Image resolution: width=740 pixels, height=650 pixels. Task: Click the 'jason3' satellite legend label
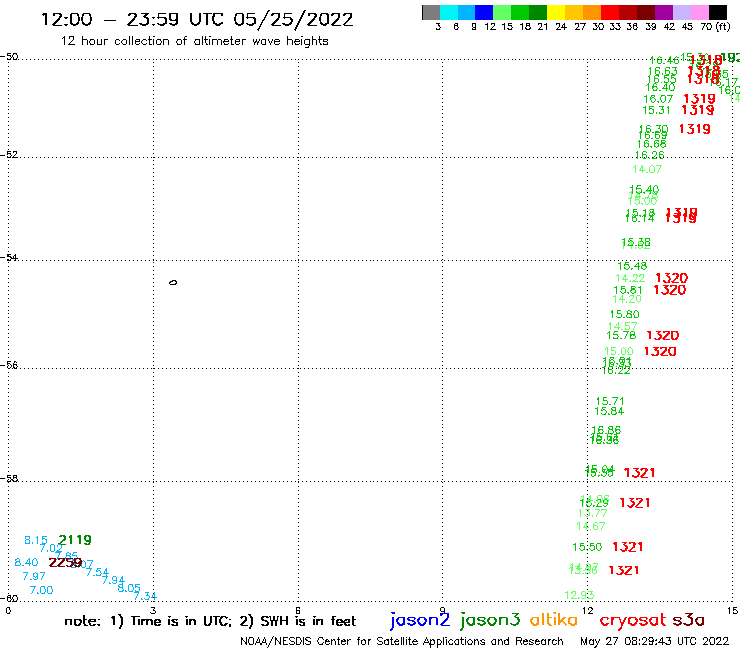[490, 620]
